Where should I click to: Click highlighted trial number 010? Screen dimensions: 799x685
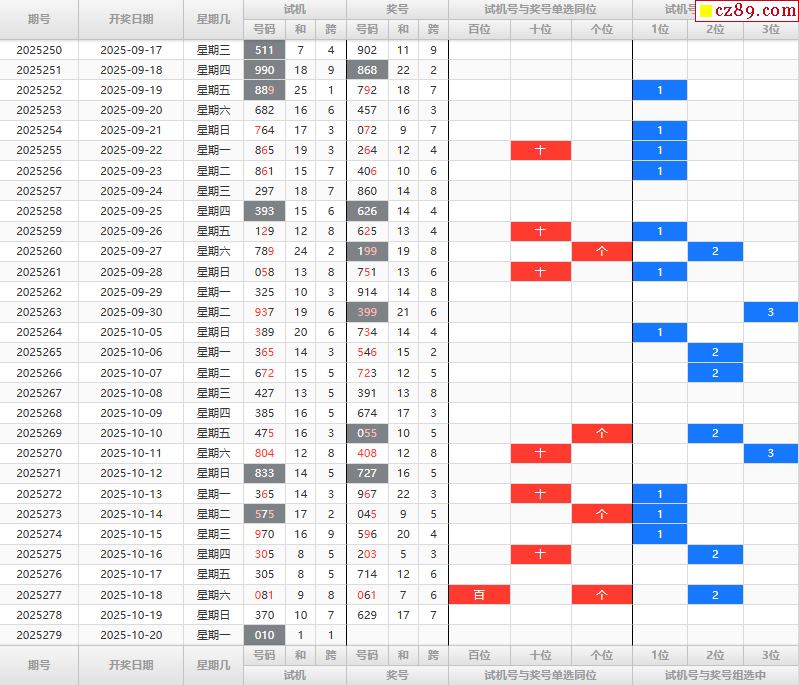pyautogui.click(x=264, y=635)
